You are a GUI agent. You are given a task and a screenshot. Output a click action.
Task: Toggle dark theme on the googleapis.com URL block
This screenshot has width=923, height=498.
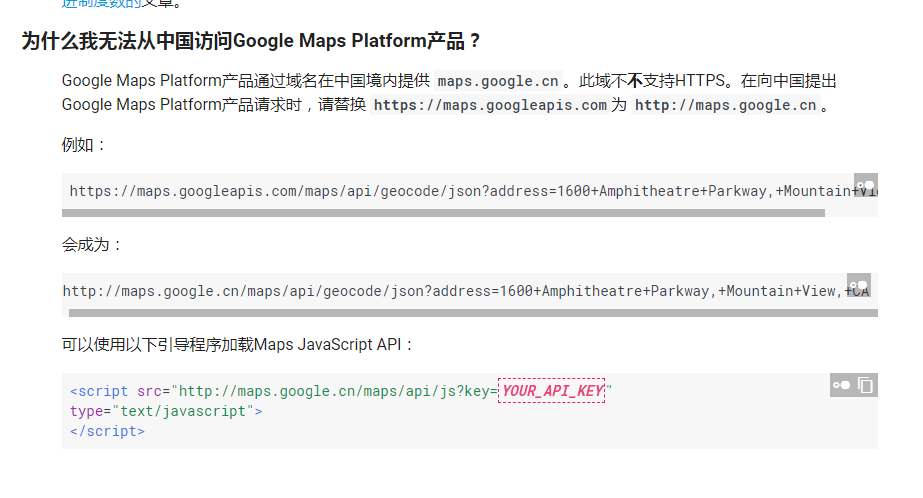click(x=866, y=185)
